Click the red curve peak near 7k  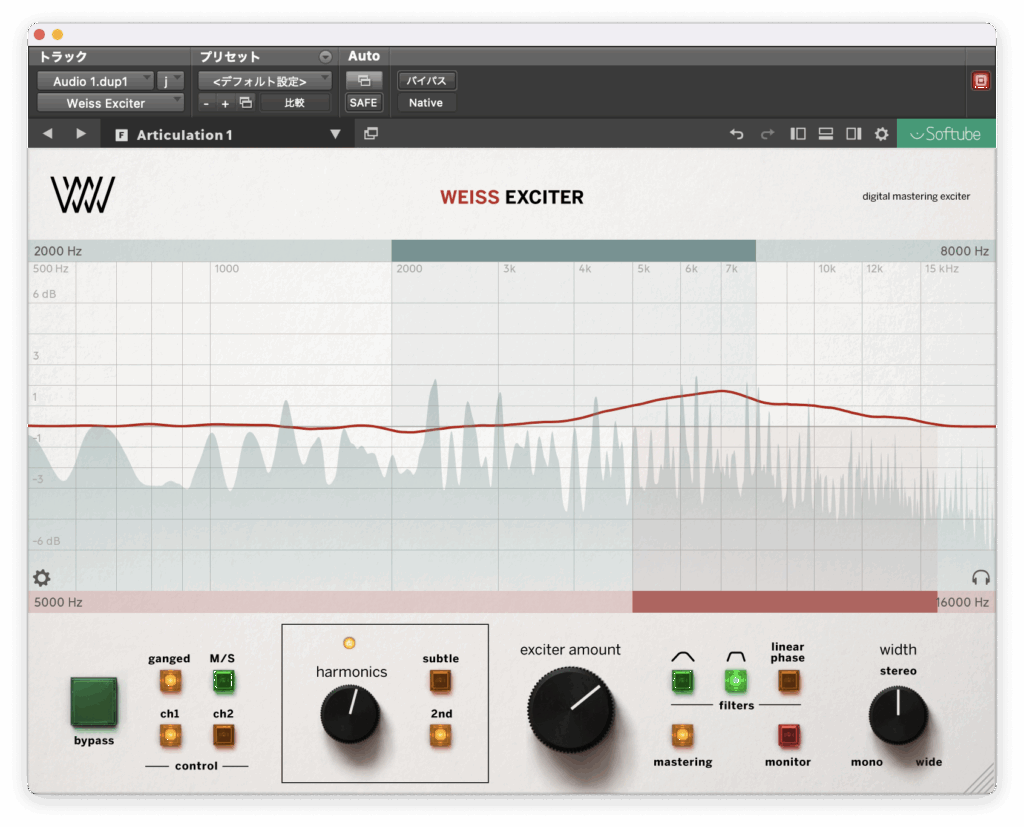click(x=722, y=391)
